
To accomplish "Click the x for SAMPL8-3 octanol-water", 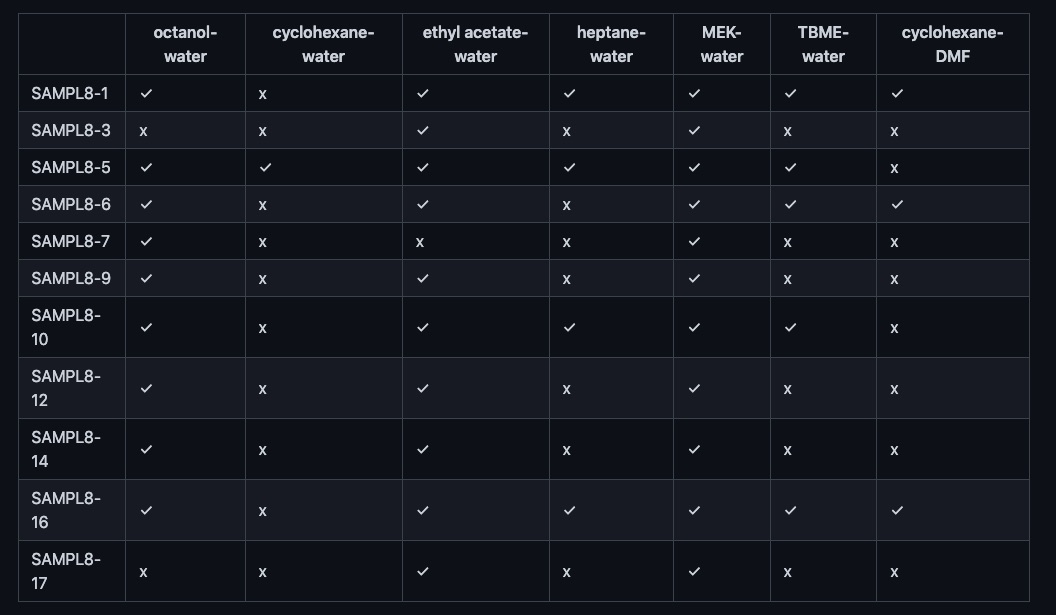I will pyautogui.click(x=143, y=131).
